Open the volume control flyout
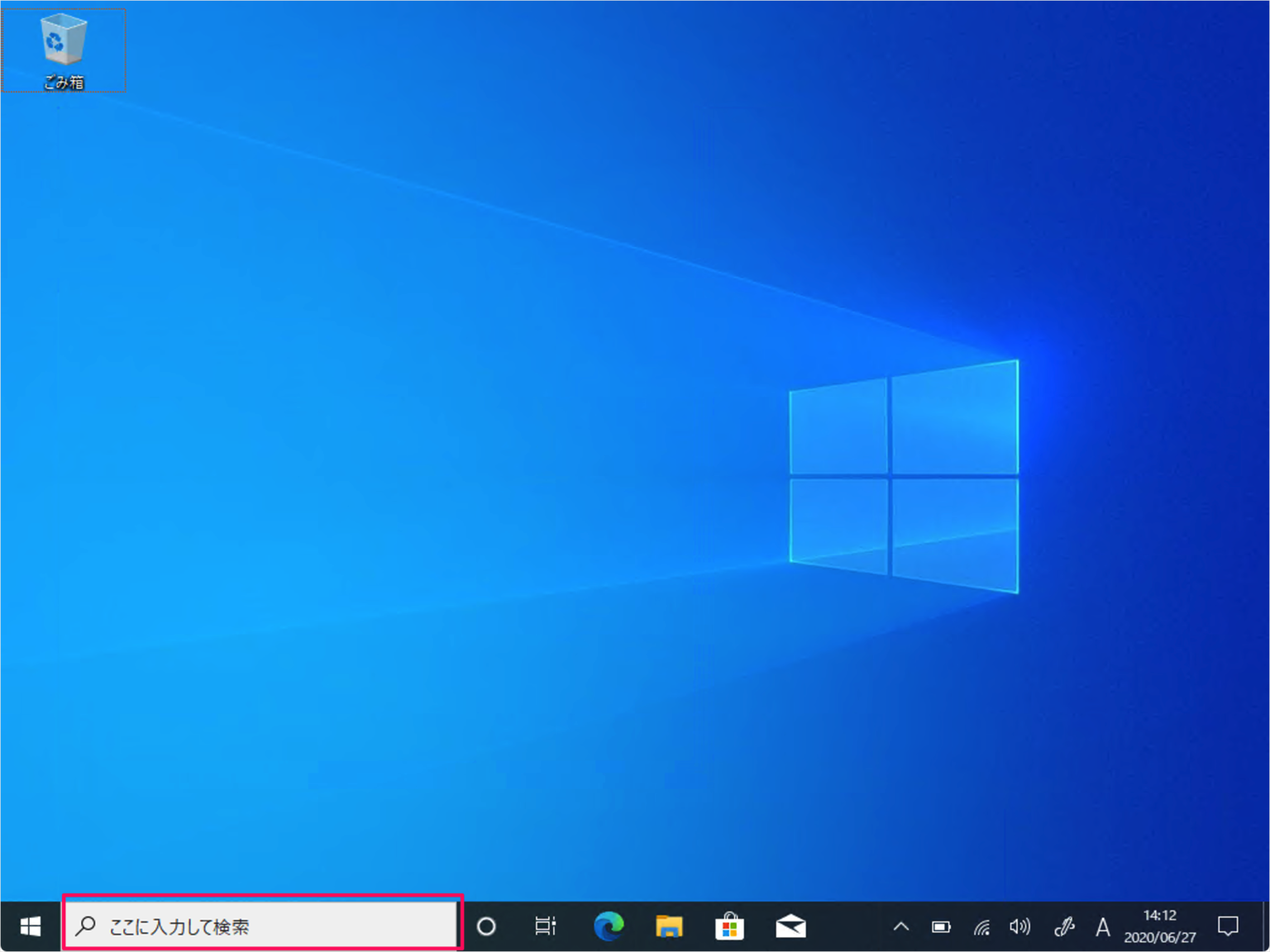The height and width of the screenshot is (952, 1270). [x=1021, y=926]
